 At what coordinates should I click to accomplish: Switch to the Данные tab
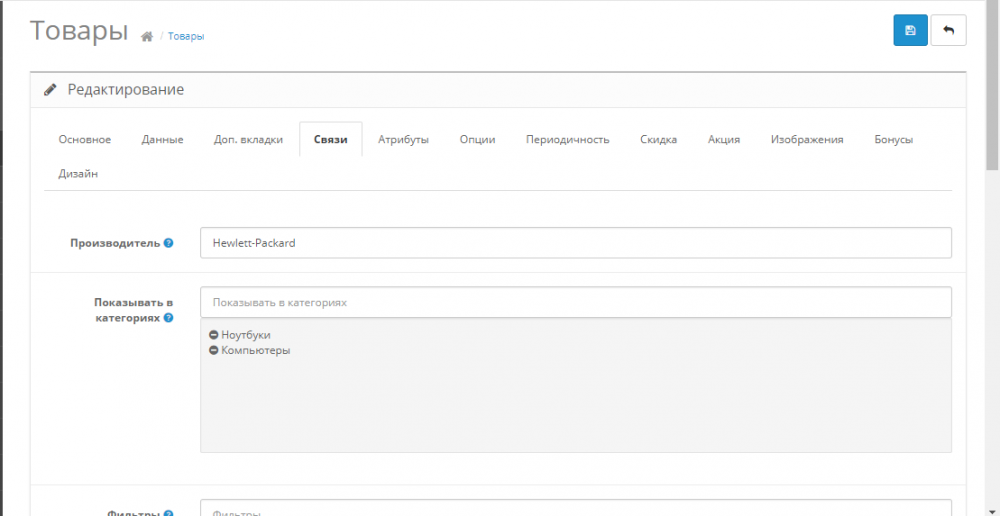pos(163,140)
